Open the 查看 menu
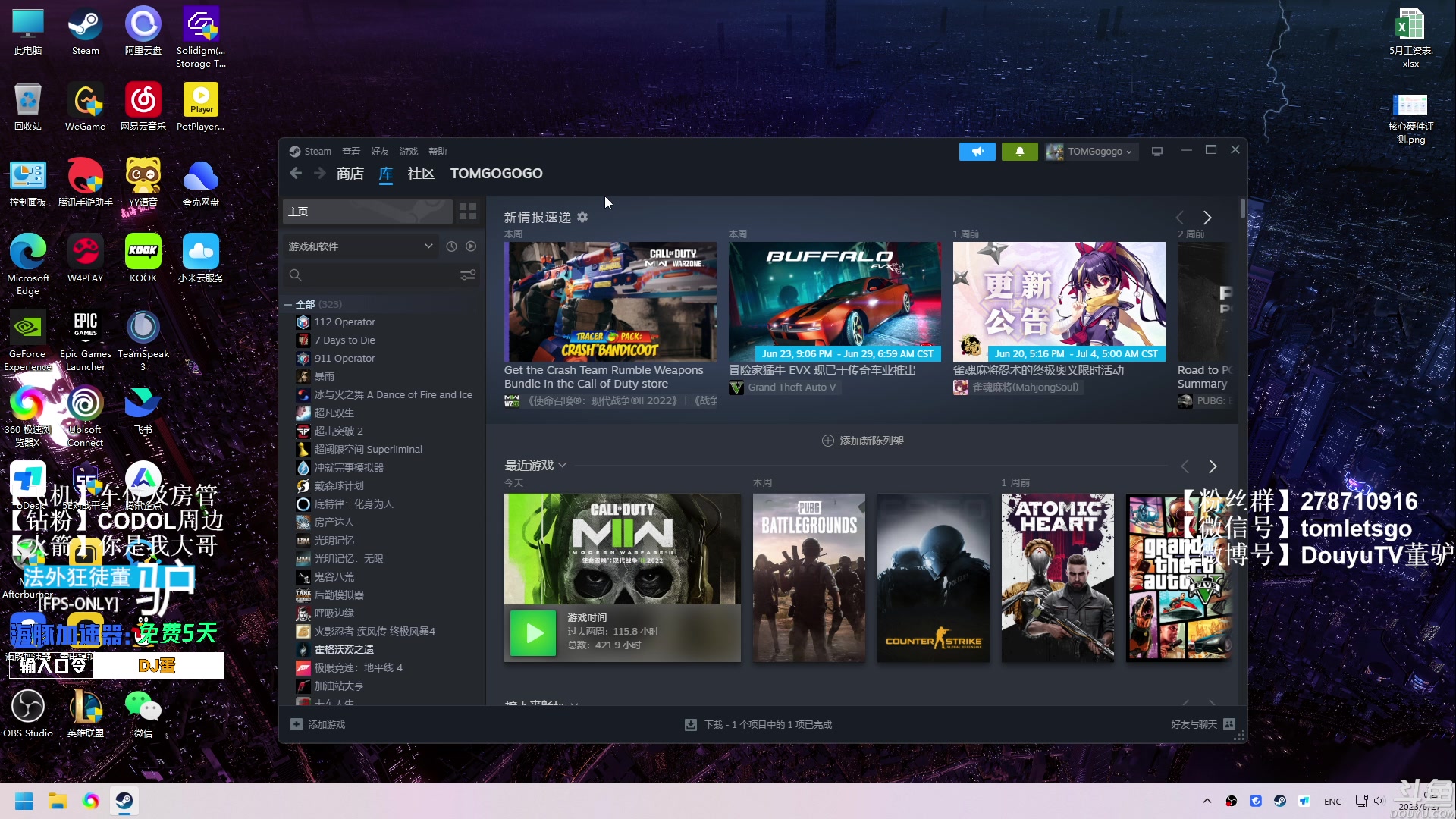The width and height of the screenshot is (1456, 819). coord(351,152)
